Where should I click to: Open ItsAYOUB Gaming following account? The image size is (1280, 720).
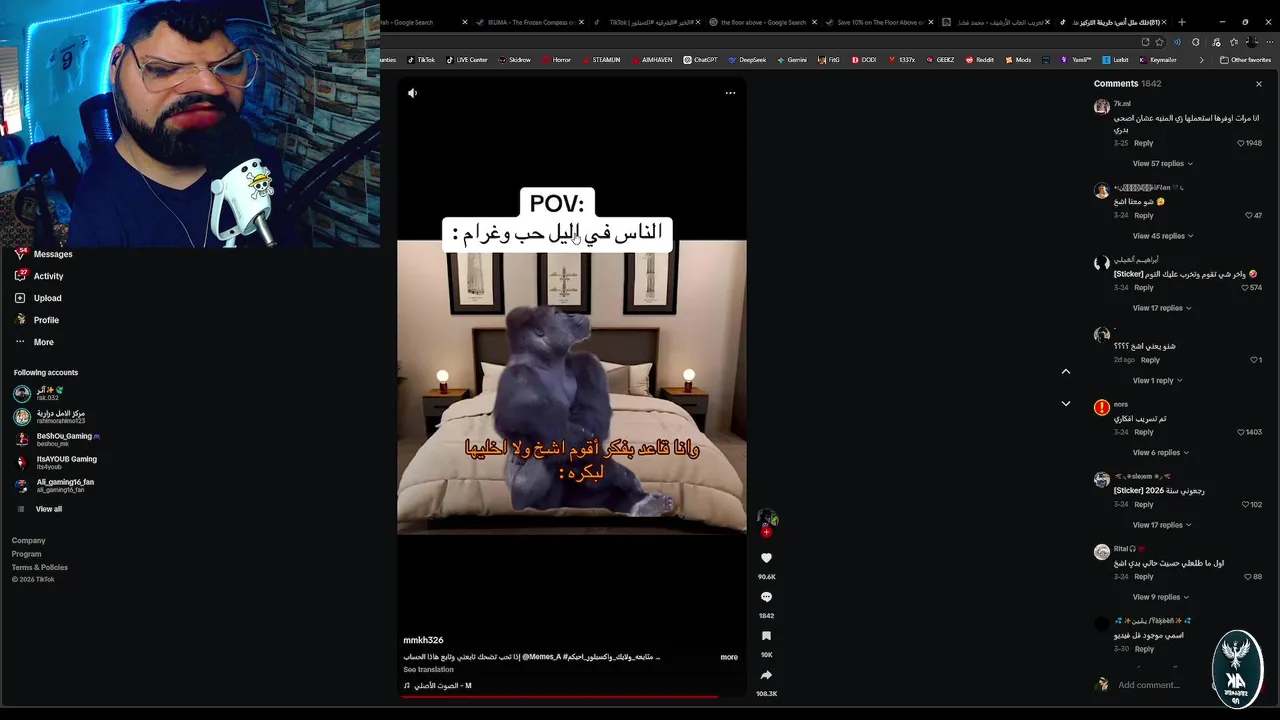click(55, 462)
